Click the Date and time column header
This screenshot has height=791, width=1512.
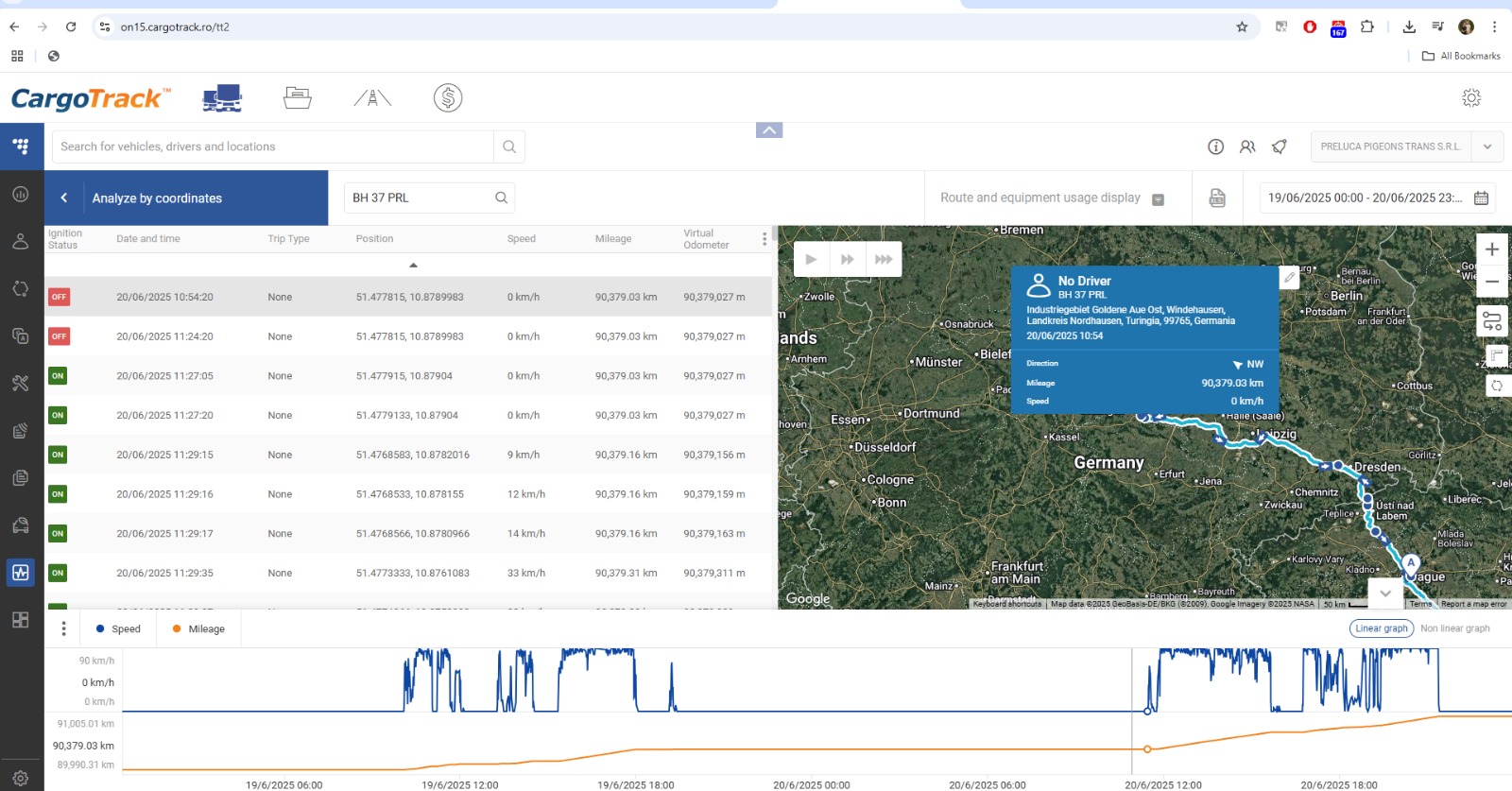coord(148,239)
